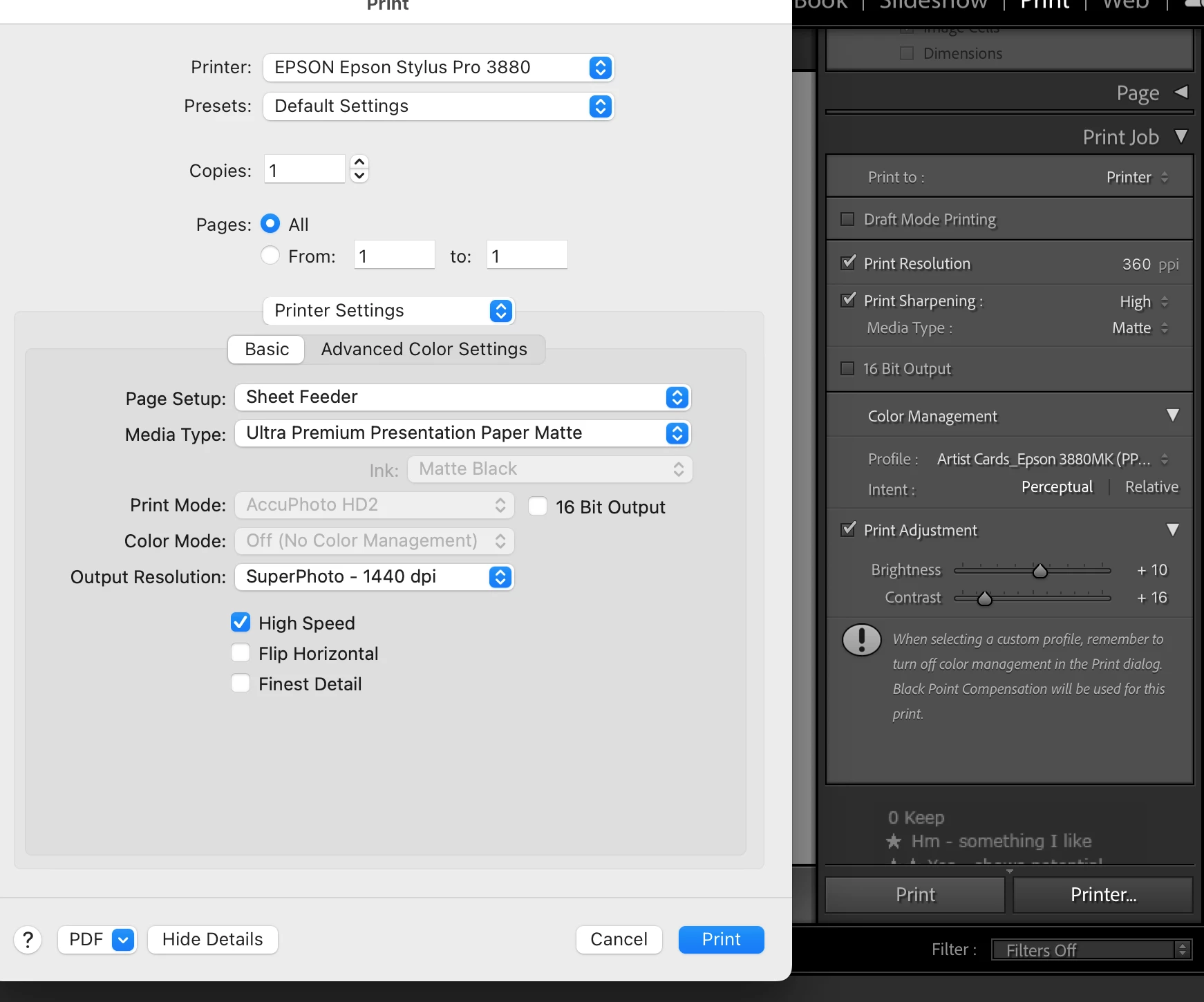Open the Lightroom Media Type Matte popup

[x=1140, y=328]
